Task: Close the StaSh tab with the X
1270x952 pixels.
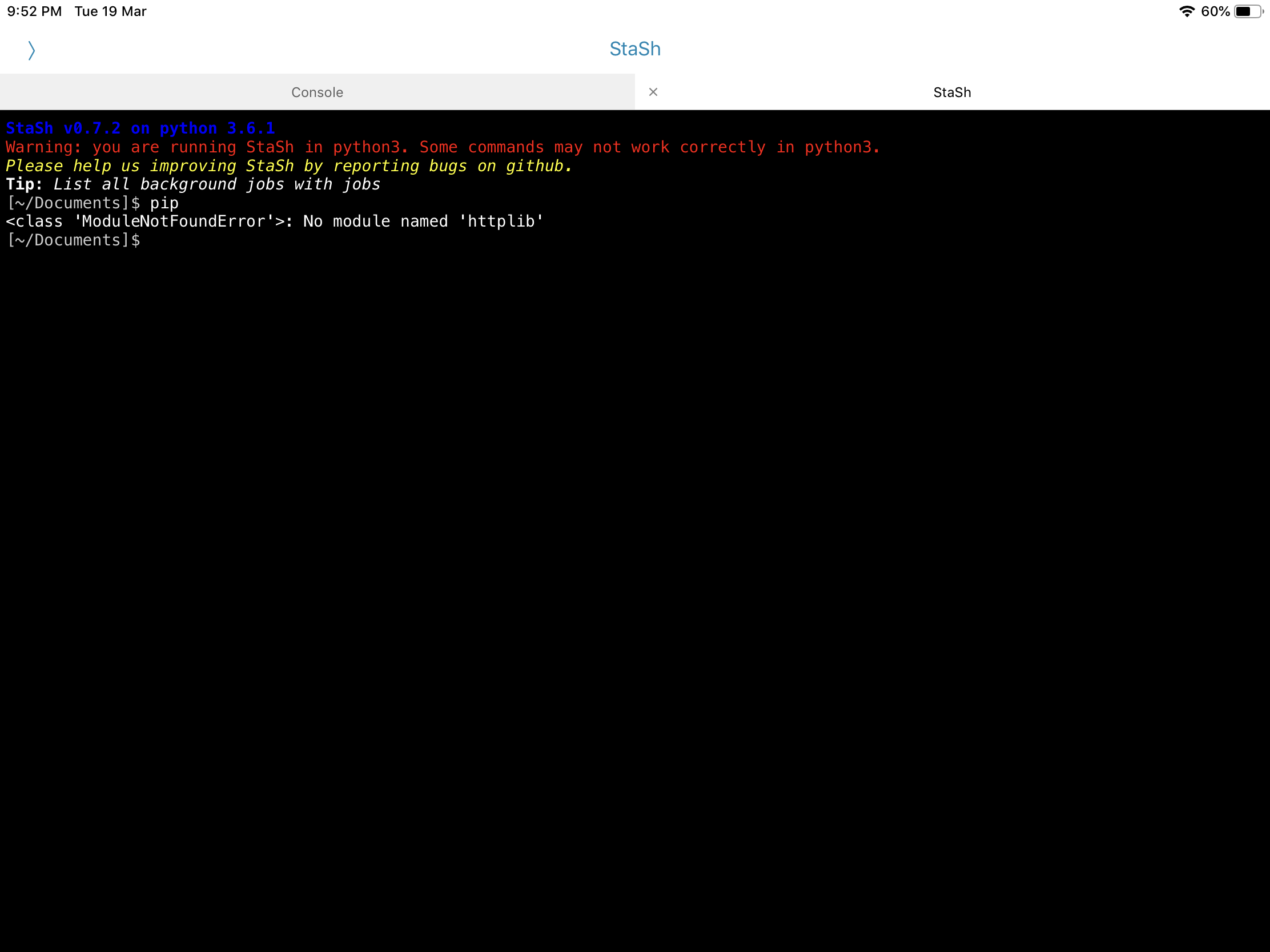Action: pyautogui.click(x=653, y=92)
